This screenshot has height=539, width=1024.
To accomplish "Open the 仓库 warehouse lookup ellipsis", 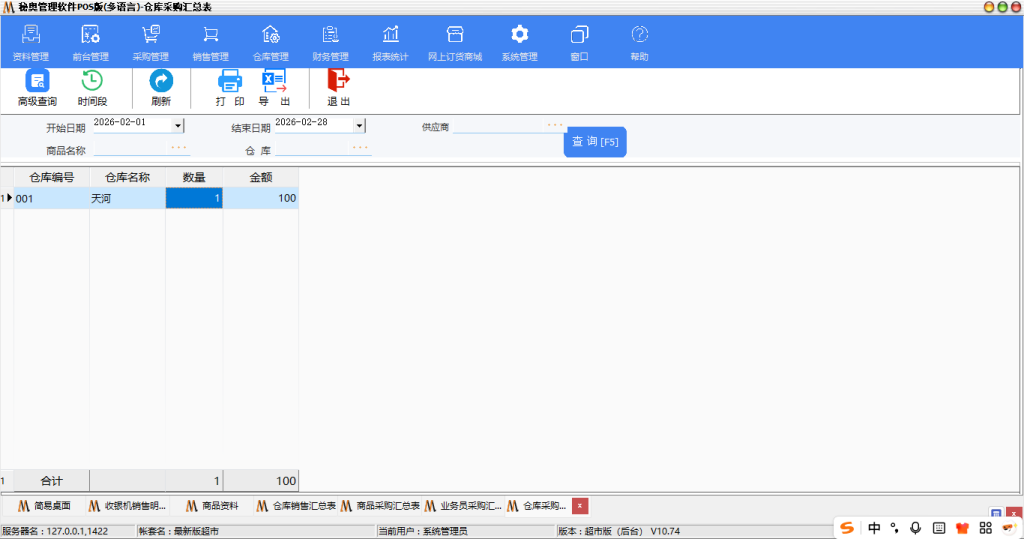I will pos(360,148).
